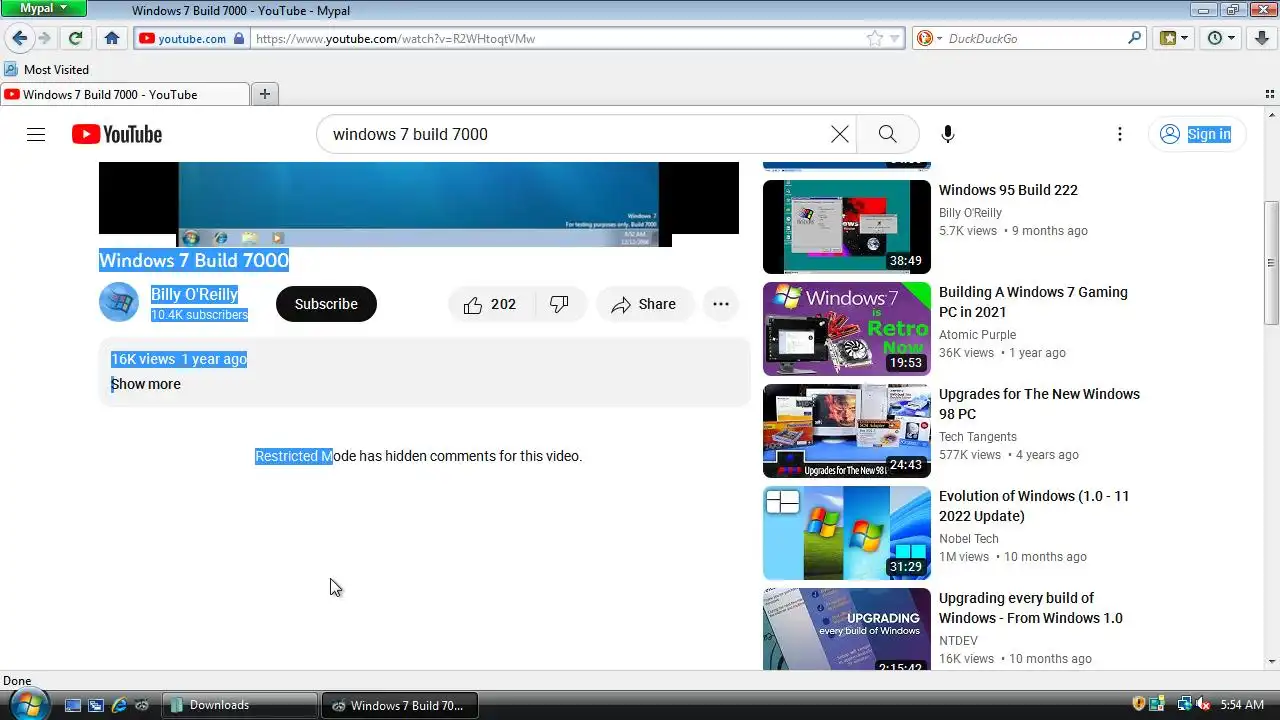Click the Tech Tangents channel name
1280x720 pixels.
click(978, 437)
